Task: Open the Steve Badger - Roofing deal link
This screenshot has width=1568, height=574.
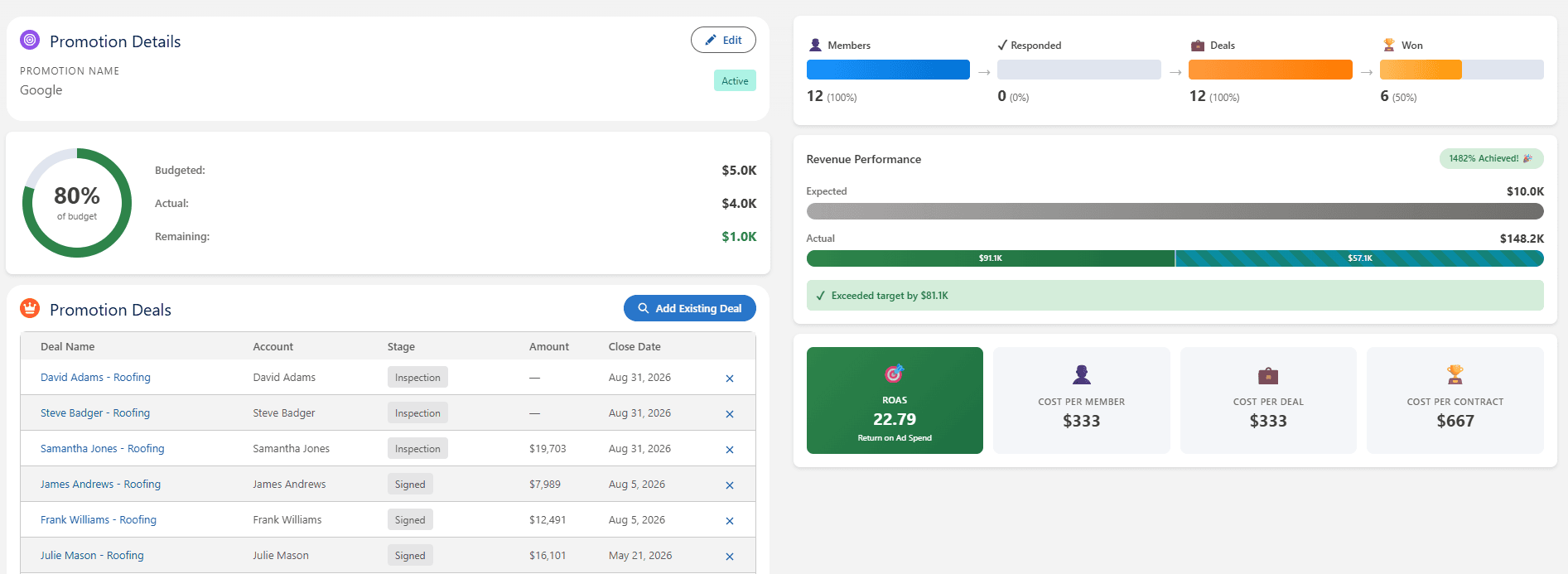Action: click(x=95, y=412)
